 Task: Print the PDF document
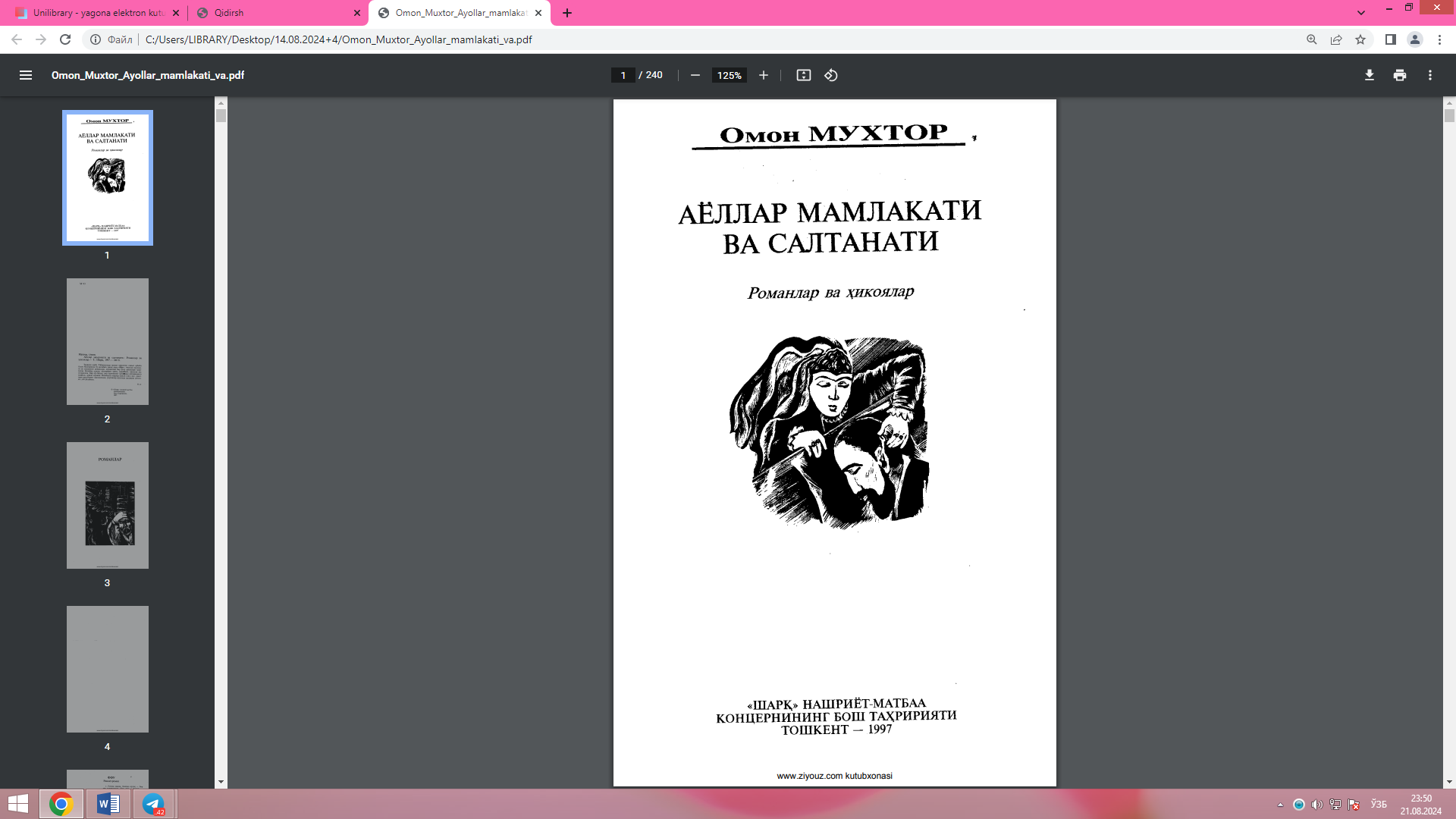[x=1400, y=75]
